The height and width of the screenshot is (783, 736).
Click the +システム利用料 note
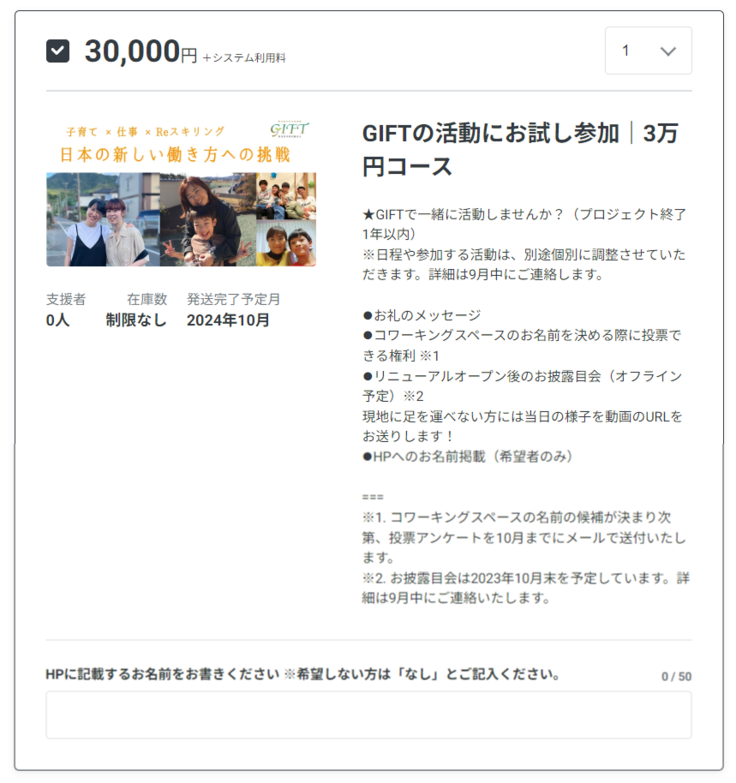244,58
